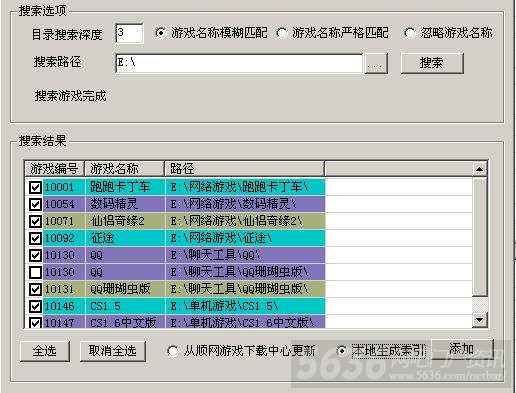Uncheck the 10001 跑跑卡丁车 checkbox
This screenshot has height=393, width=516.
coord(35,187)
